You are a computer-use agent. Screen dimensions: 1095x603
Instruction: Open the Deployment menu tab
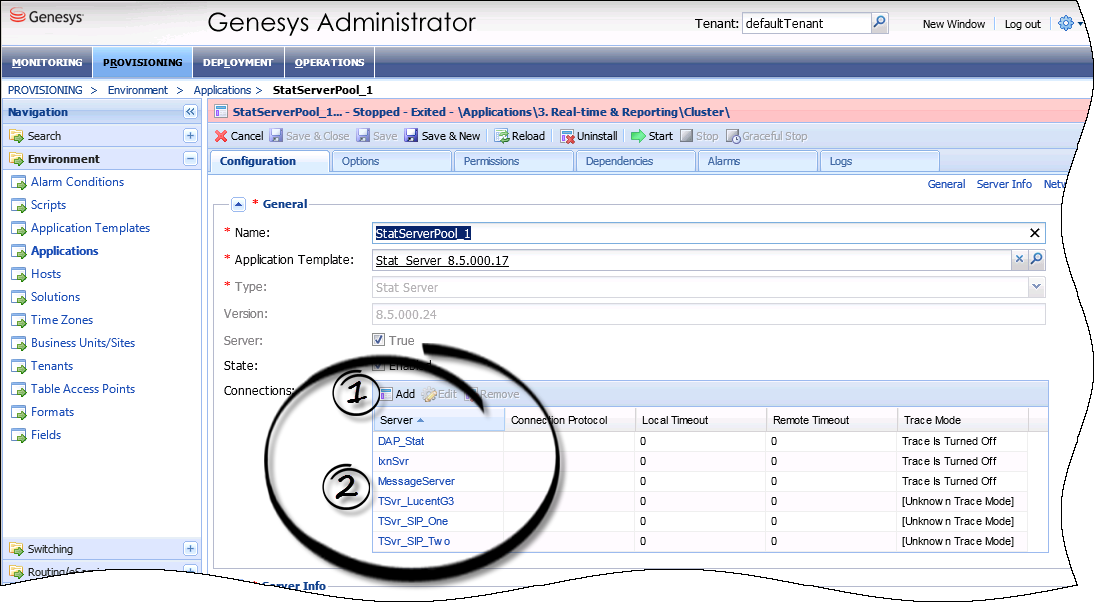[x=238, y=62]
